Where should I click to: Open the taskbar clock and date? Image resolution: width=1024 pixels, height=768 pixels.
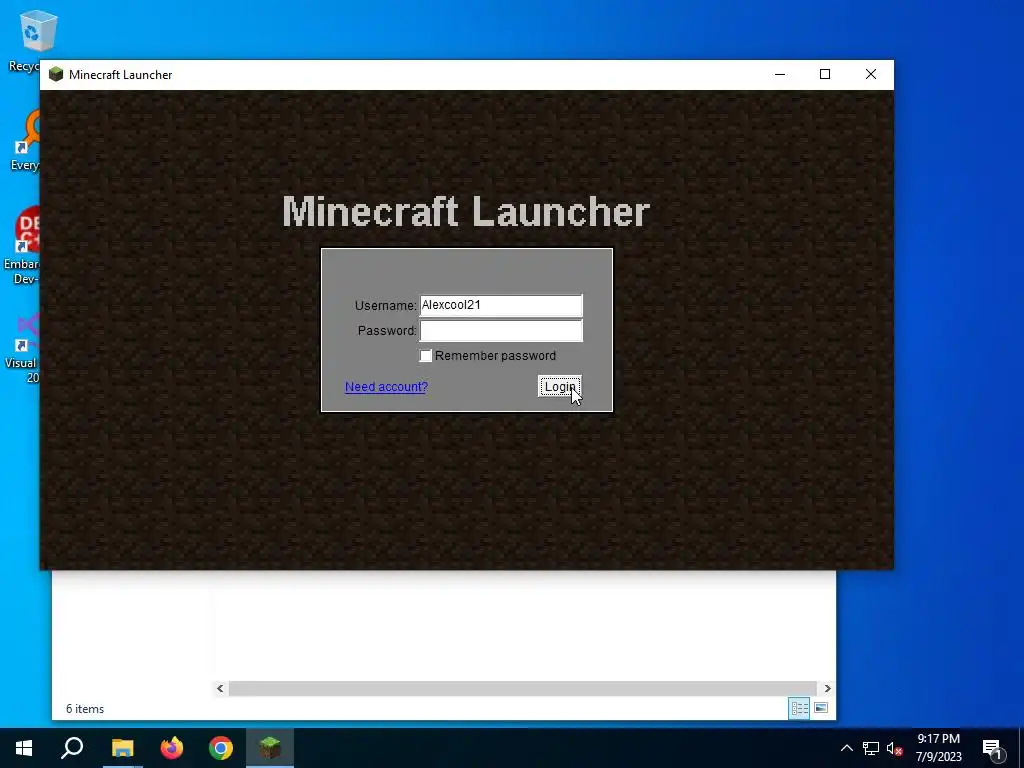point(938,748)
